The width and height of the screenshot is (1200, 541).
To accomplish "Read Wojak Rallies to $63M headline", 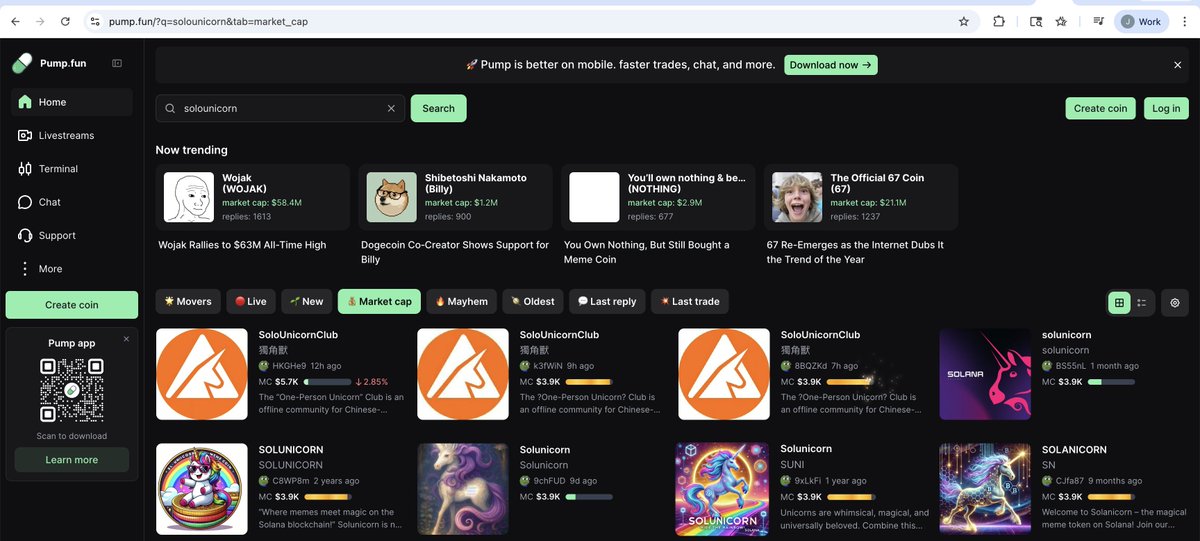I will coord(242,245).
